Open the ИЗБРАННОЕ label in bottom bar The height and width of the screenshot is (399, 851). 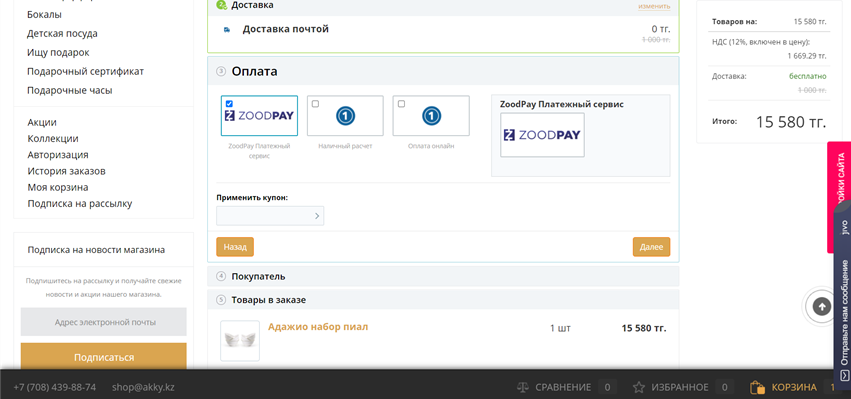(679, 388)
